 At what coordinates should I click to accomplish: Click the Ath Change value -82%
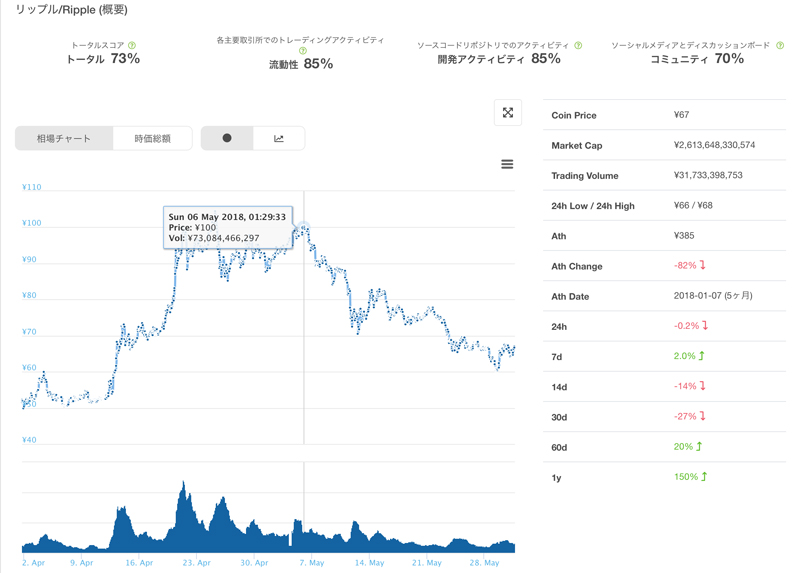[689, 265]
